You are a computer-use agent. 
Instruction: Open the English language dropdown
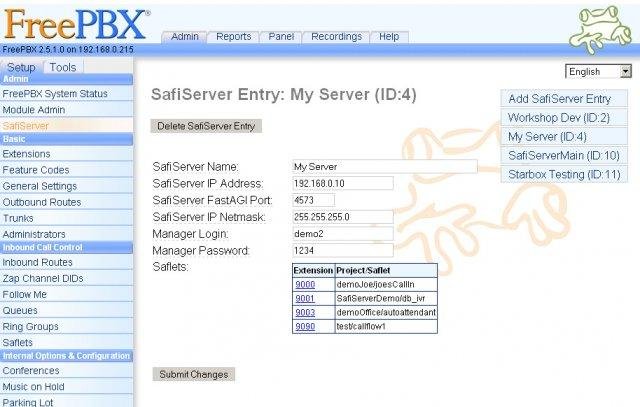click(x=598, y=72)
